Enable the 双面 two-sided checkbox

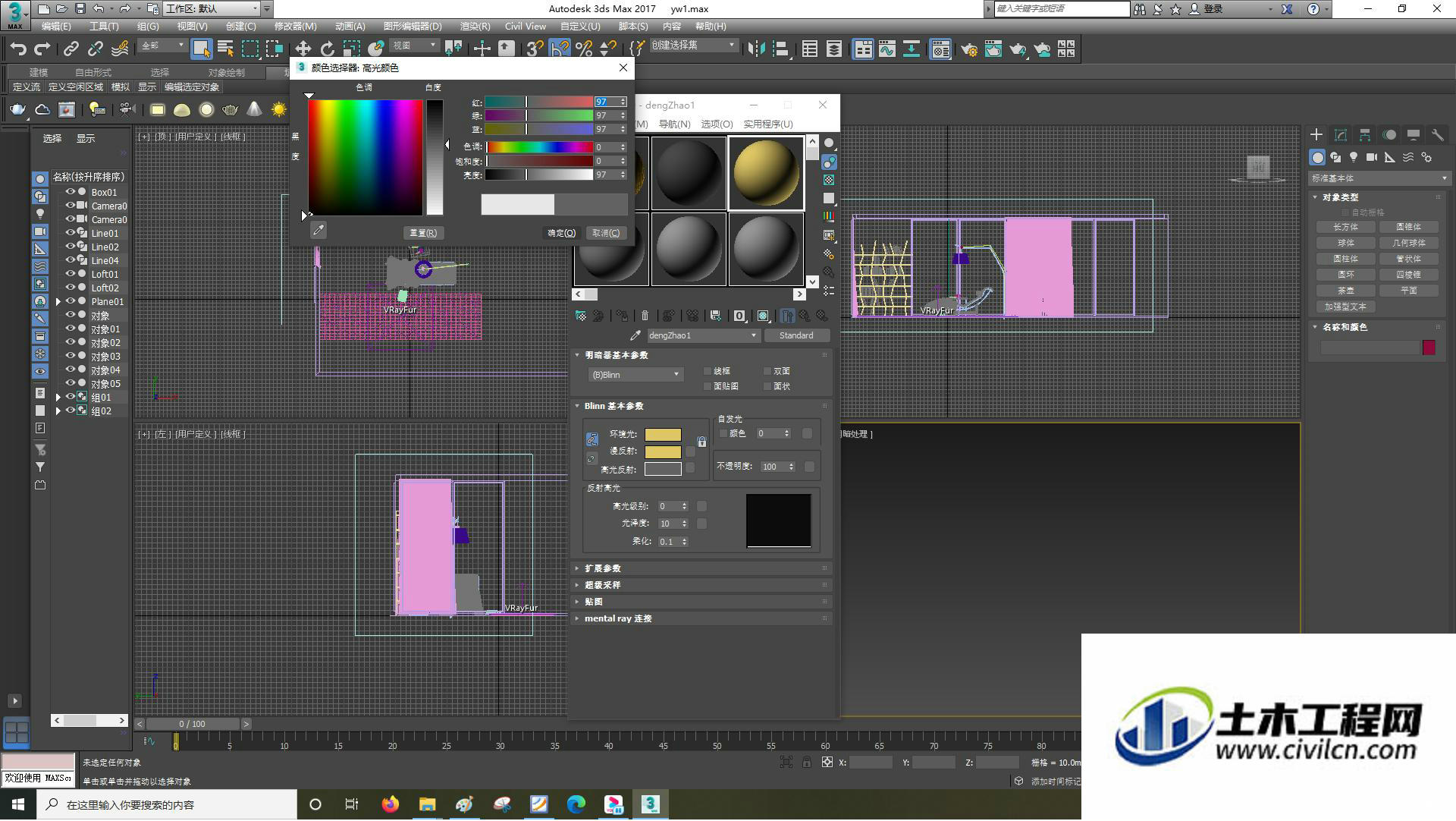tap(767, 371)
